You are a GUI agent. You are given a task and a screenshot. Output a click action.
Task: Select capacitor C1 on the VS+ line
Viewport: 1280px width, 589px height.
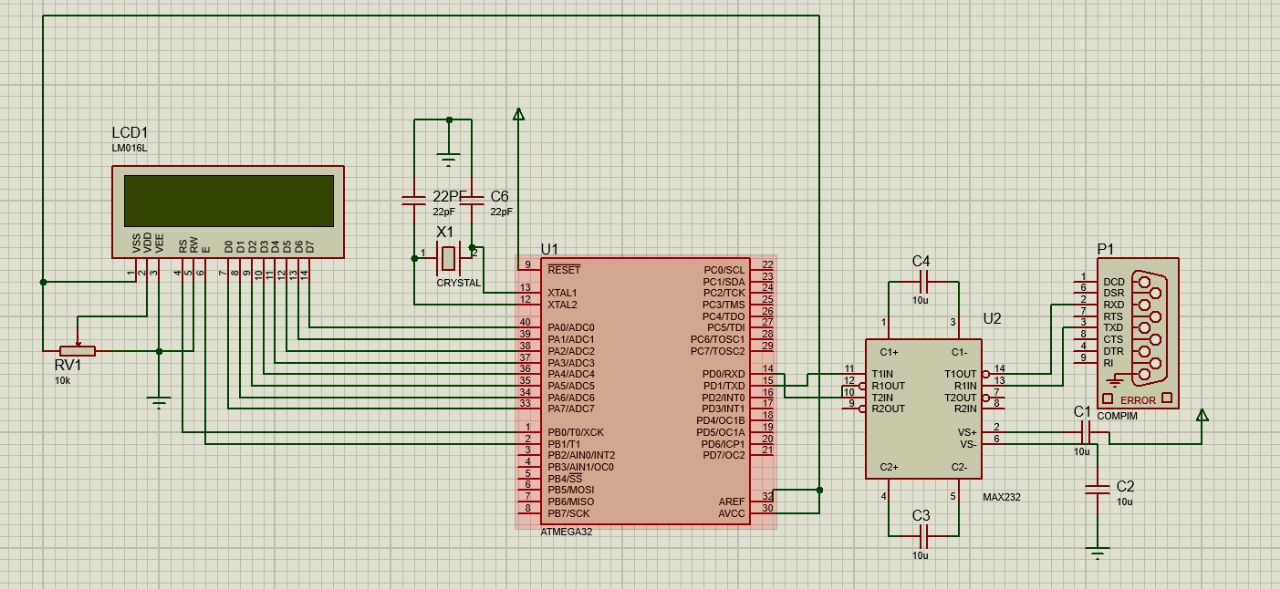(1086, 433)
